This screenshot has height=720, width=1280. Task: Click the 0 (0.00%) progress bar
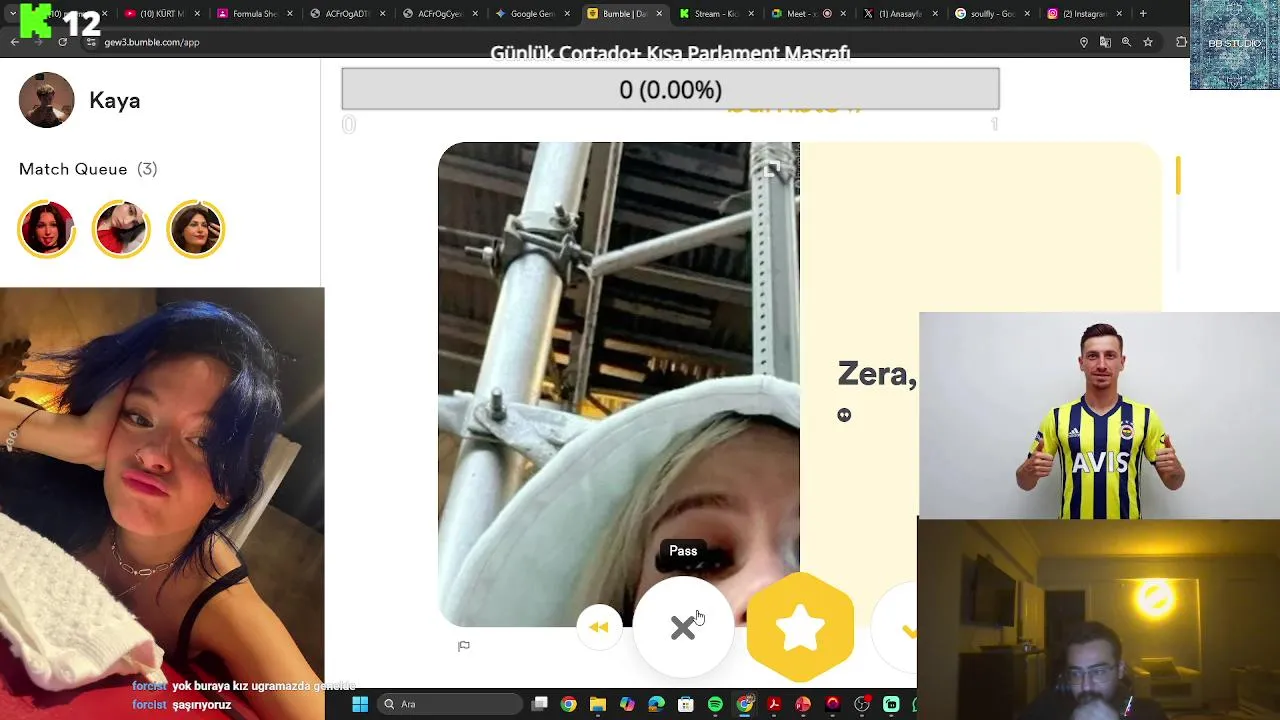tap(670, 90)
